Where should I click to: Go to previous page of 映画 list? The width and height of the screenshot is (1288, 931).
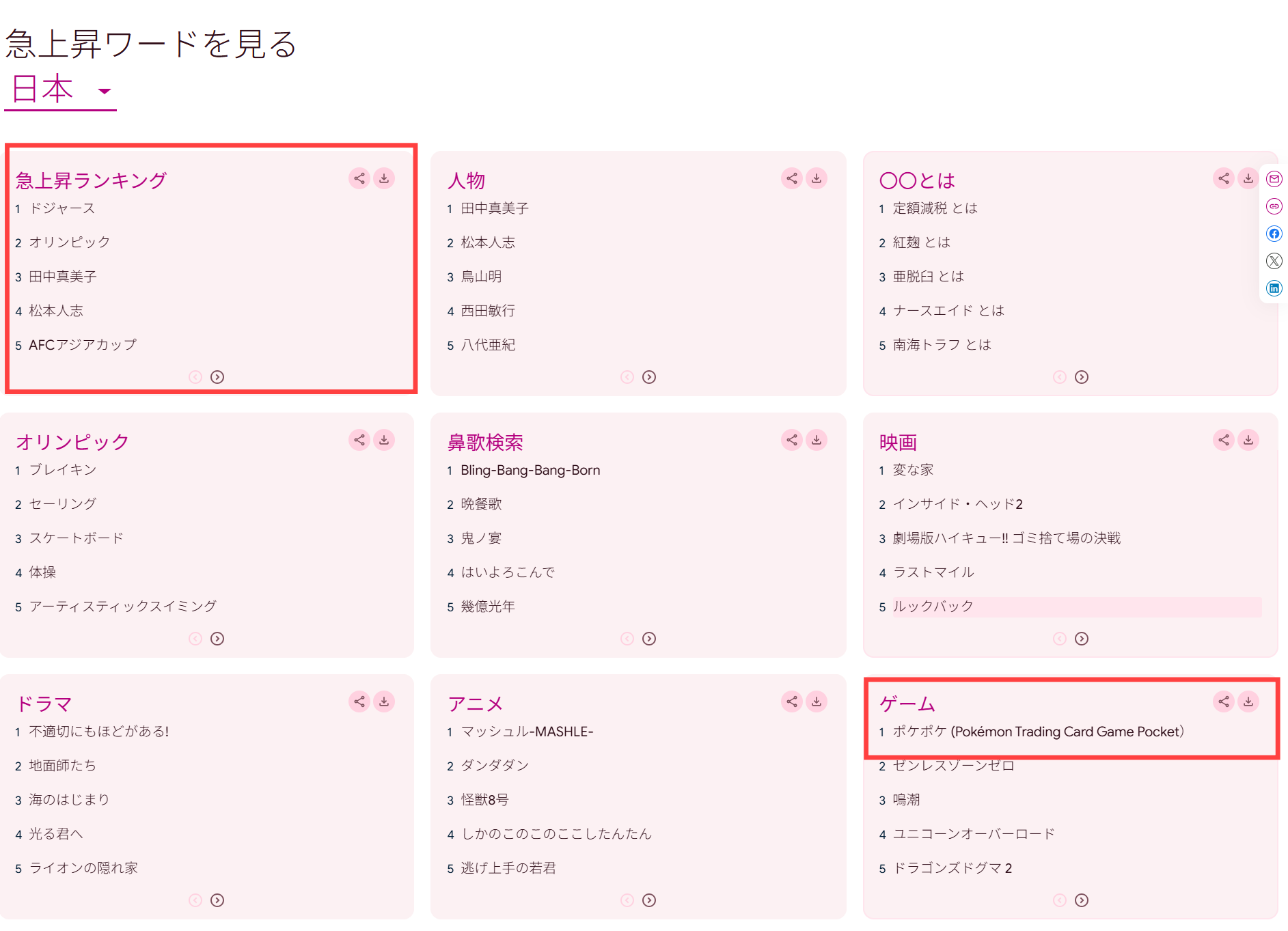(1060, 639)
